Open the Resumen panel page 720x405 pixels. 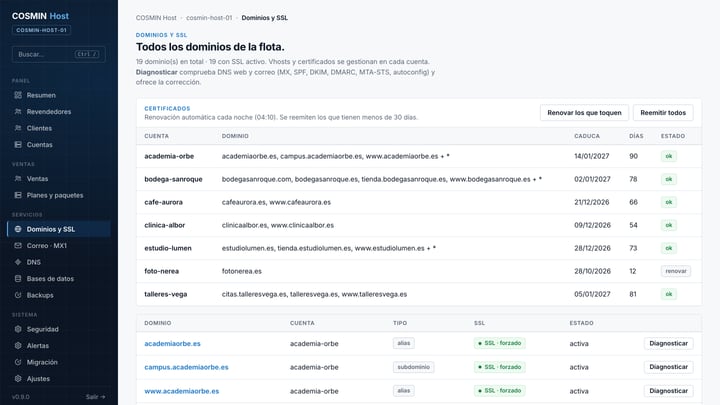pos(59,95)
